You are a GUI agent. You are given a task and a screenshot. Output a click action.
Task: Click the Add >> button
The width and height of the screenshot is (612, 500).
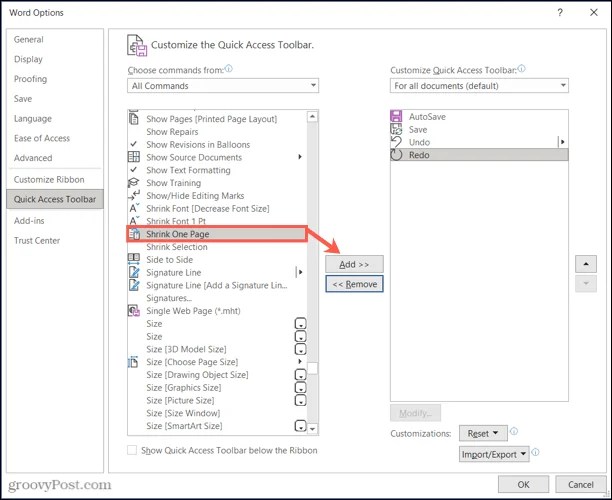[x=354, y=264]
